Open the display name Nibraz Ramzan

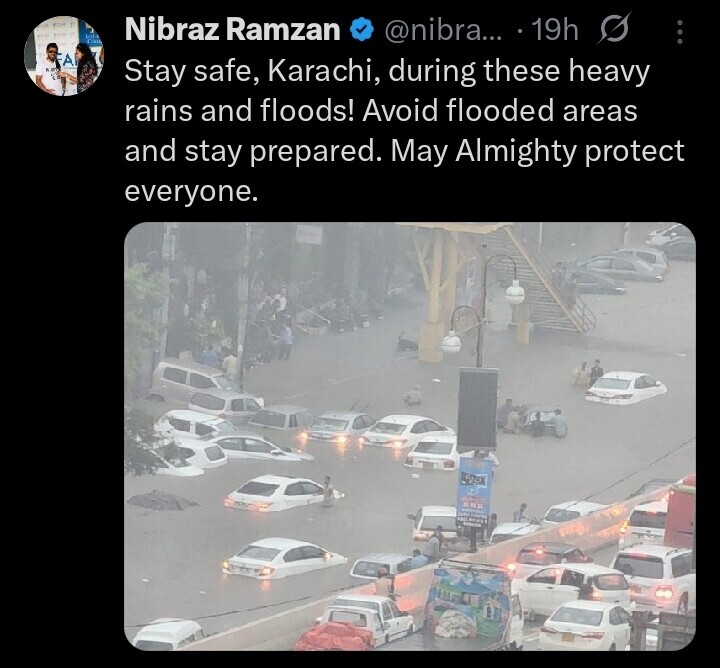click(233, 30)
